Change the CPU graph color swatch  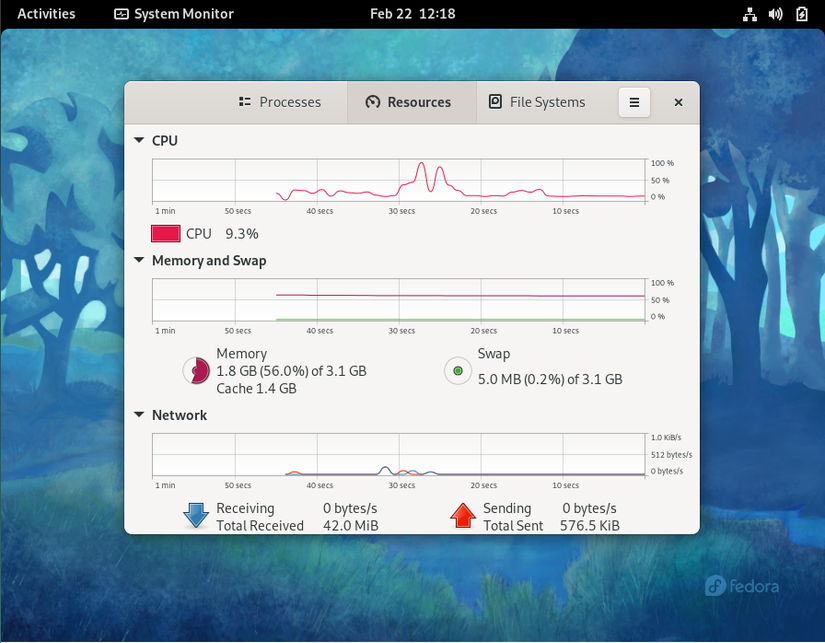[x=166, y=234]
